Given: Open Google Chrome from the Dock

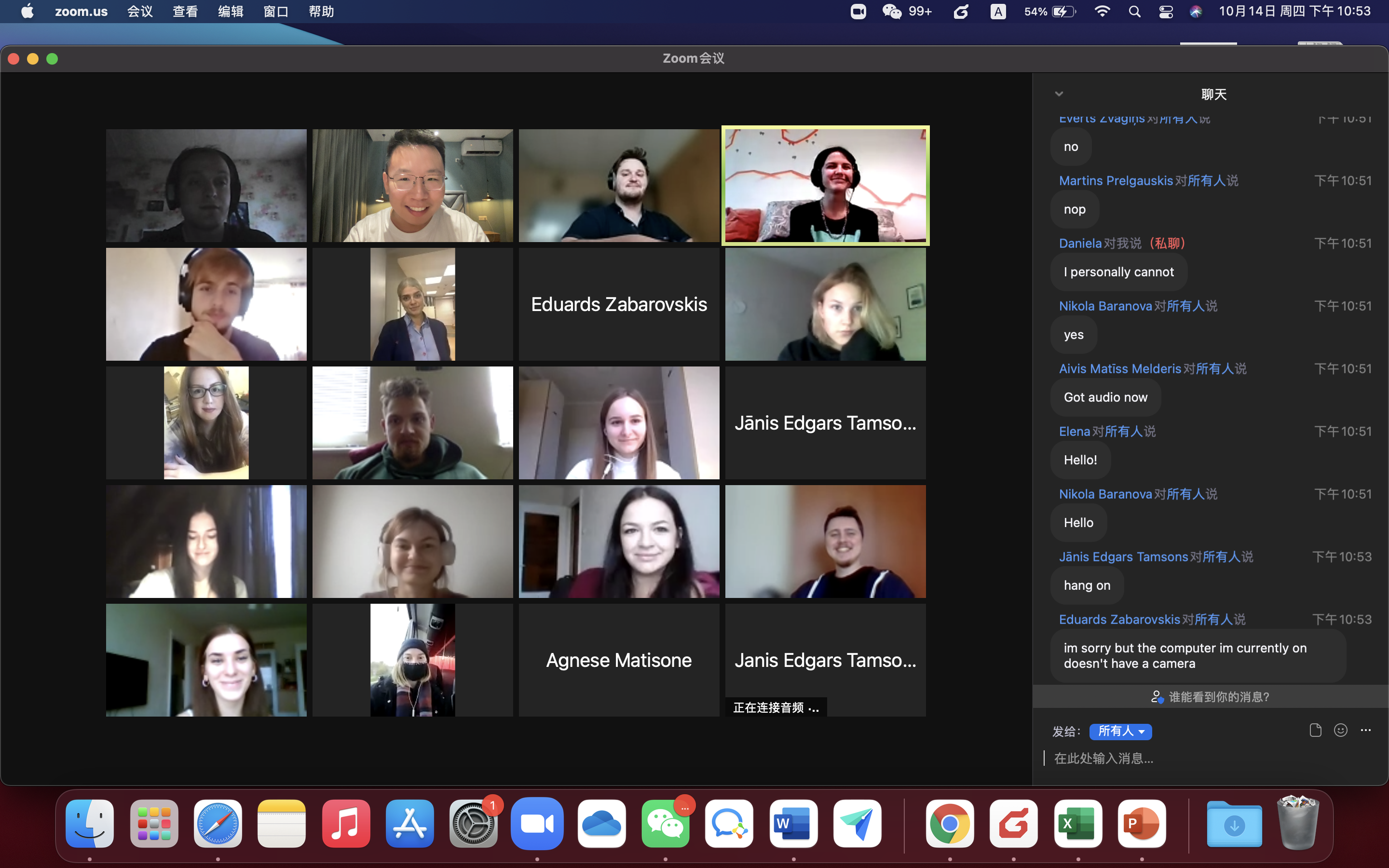Looking at the screenshot, I should coord(949,824).
